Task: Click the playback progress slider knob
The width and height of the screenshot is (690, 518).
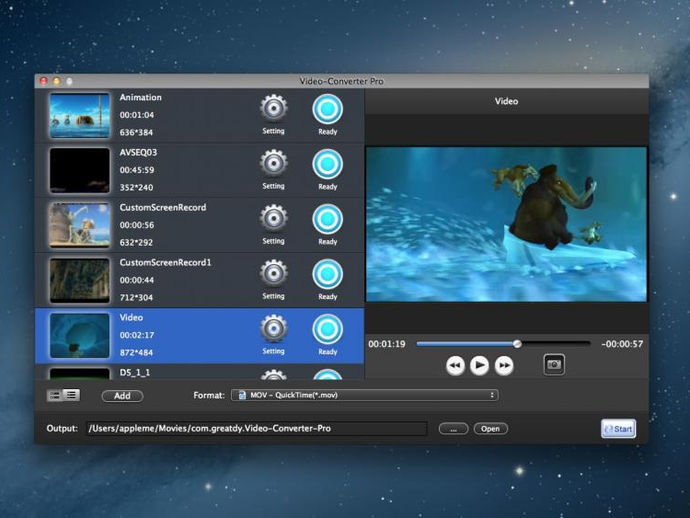Action: (x=518, y=344)
